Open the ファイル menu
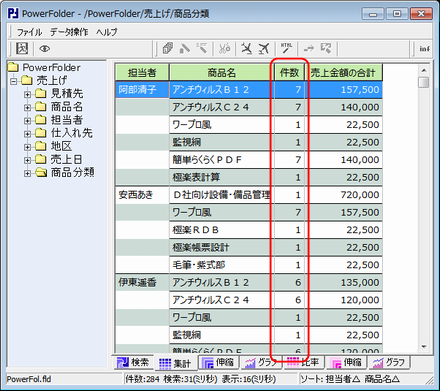Image resolution: width=441 pixels, height=392 pixels. pos(29,32)
